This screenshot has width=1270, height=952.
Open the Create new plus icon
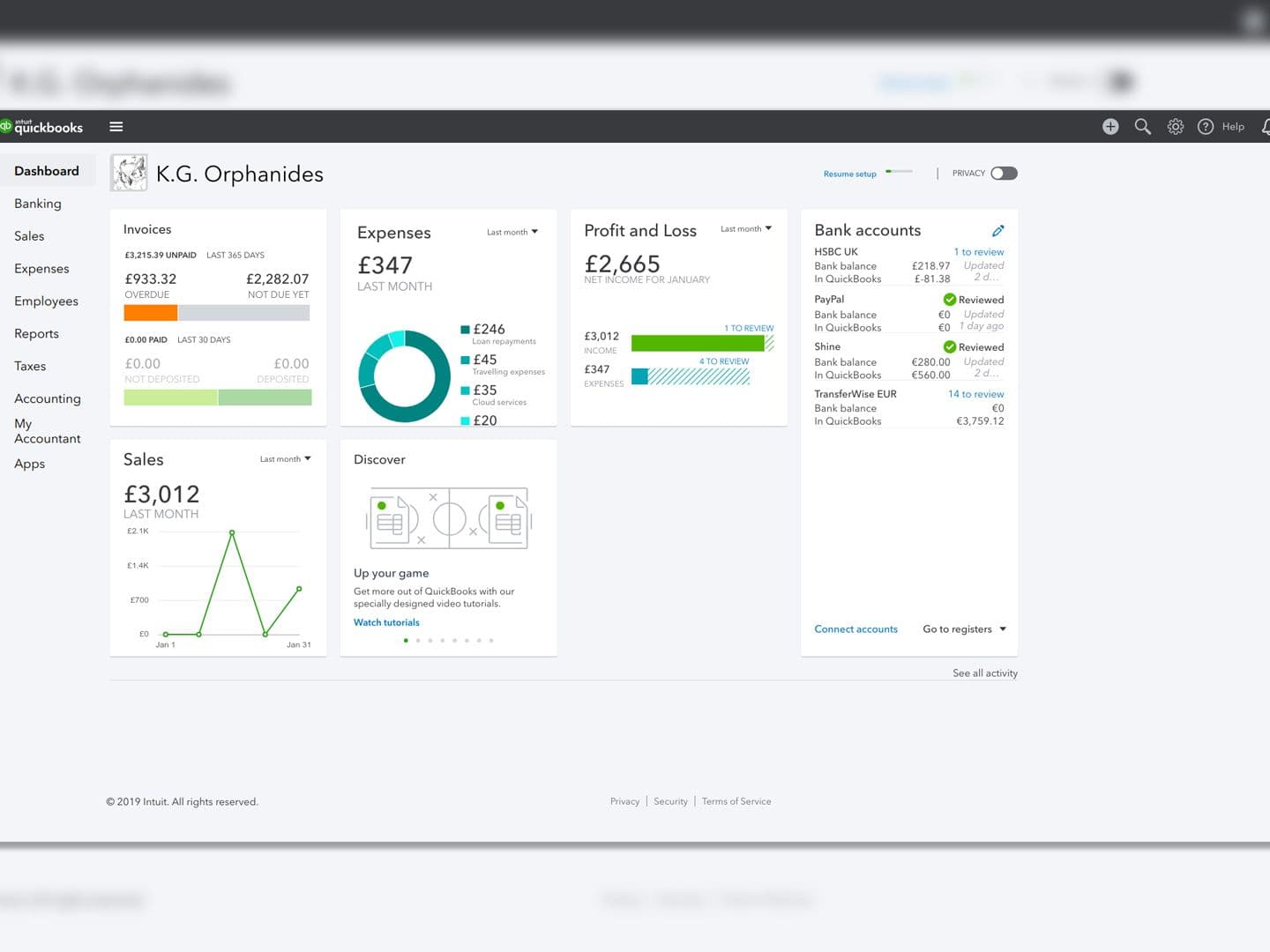coord(1110,127)
